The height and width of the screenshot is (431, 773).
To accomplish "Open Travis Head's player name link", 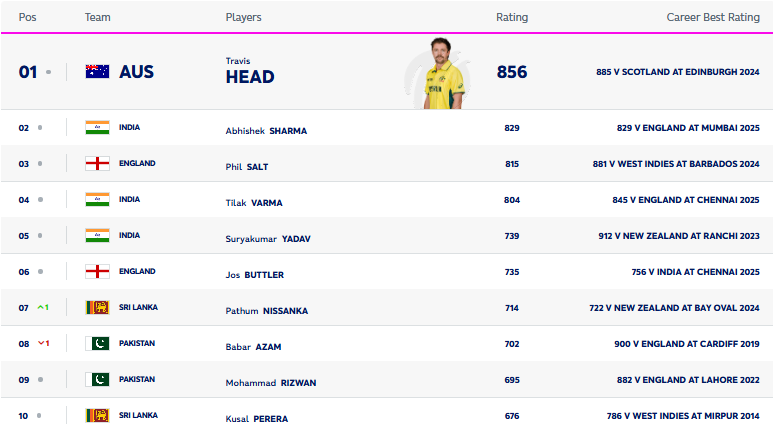I will point(250,76).
